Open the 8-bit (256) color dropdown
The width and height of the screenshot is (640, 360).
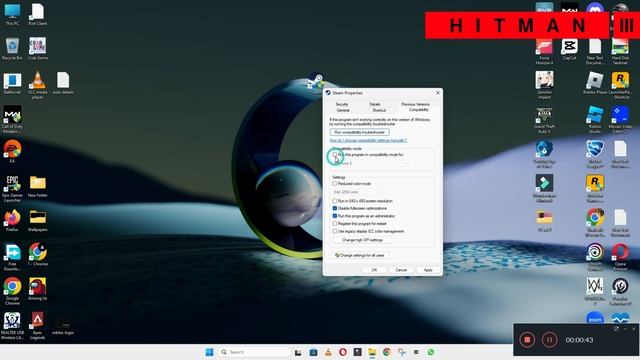pyautogui.click(x=358, y=192)
